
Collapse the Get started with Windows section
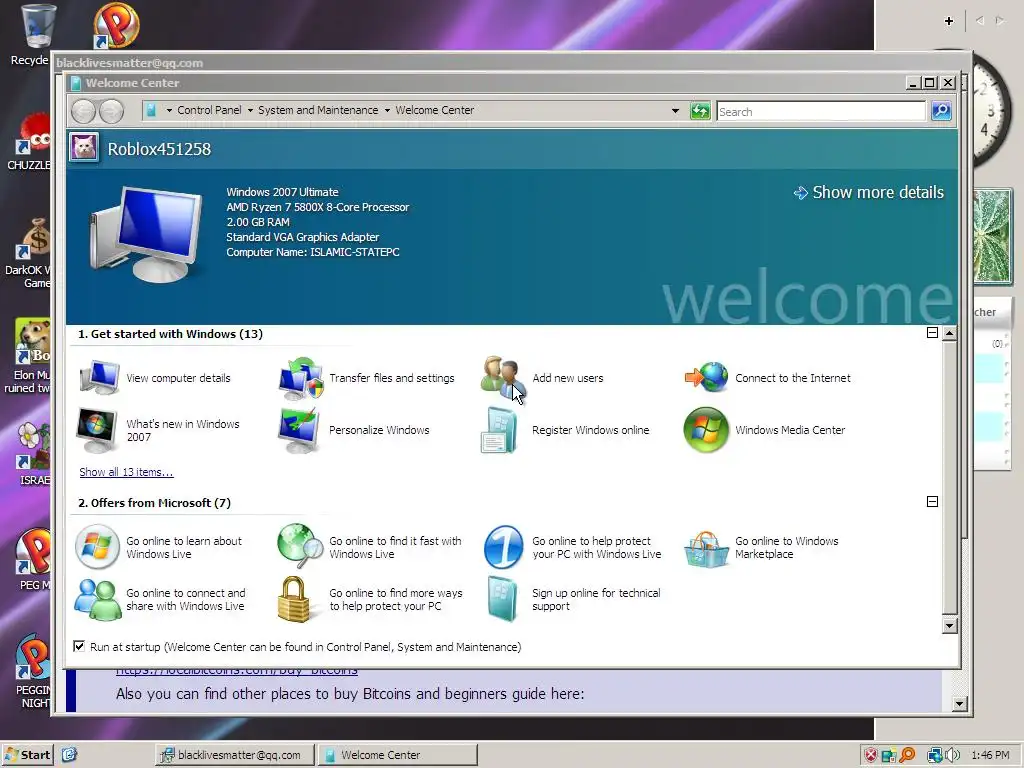click(933, 333)
